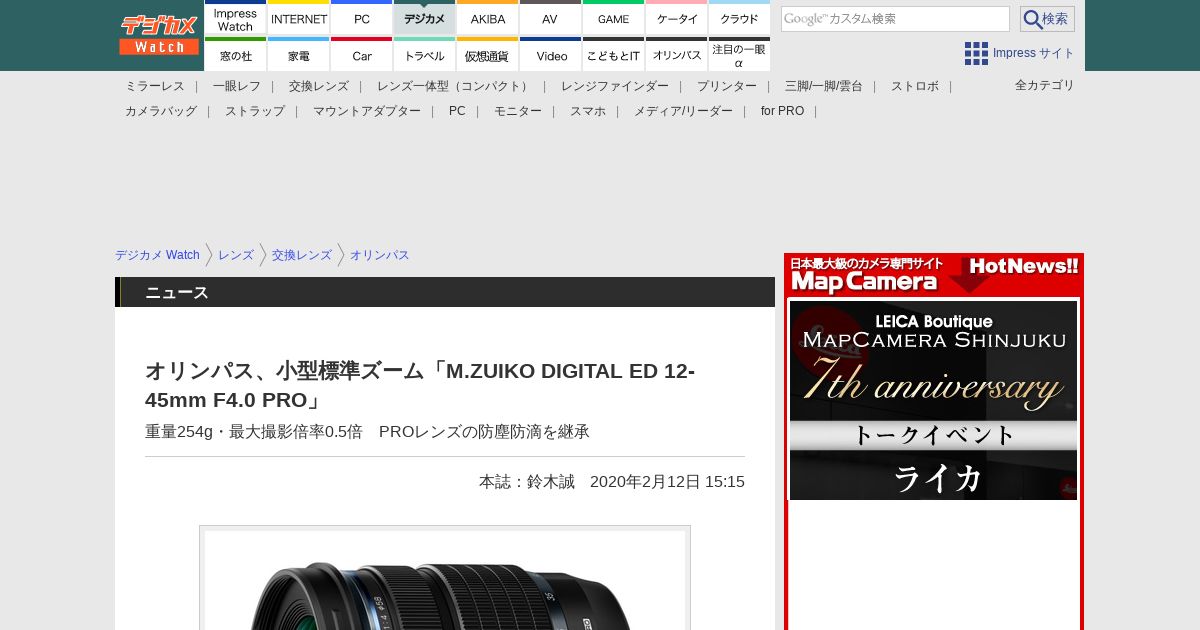Click the Olympus lens product photo
Screen dimensions: 1200x630
point(445,578)
